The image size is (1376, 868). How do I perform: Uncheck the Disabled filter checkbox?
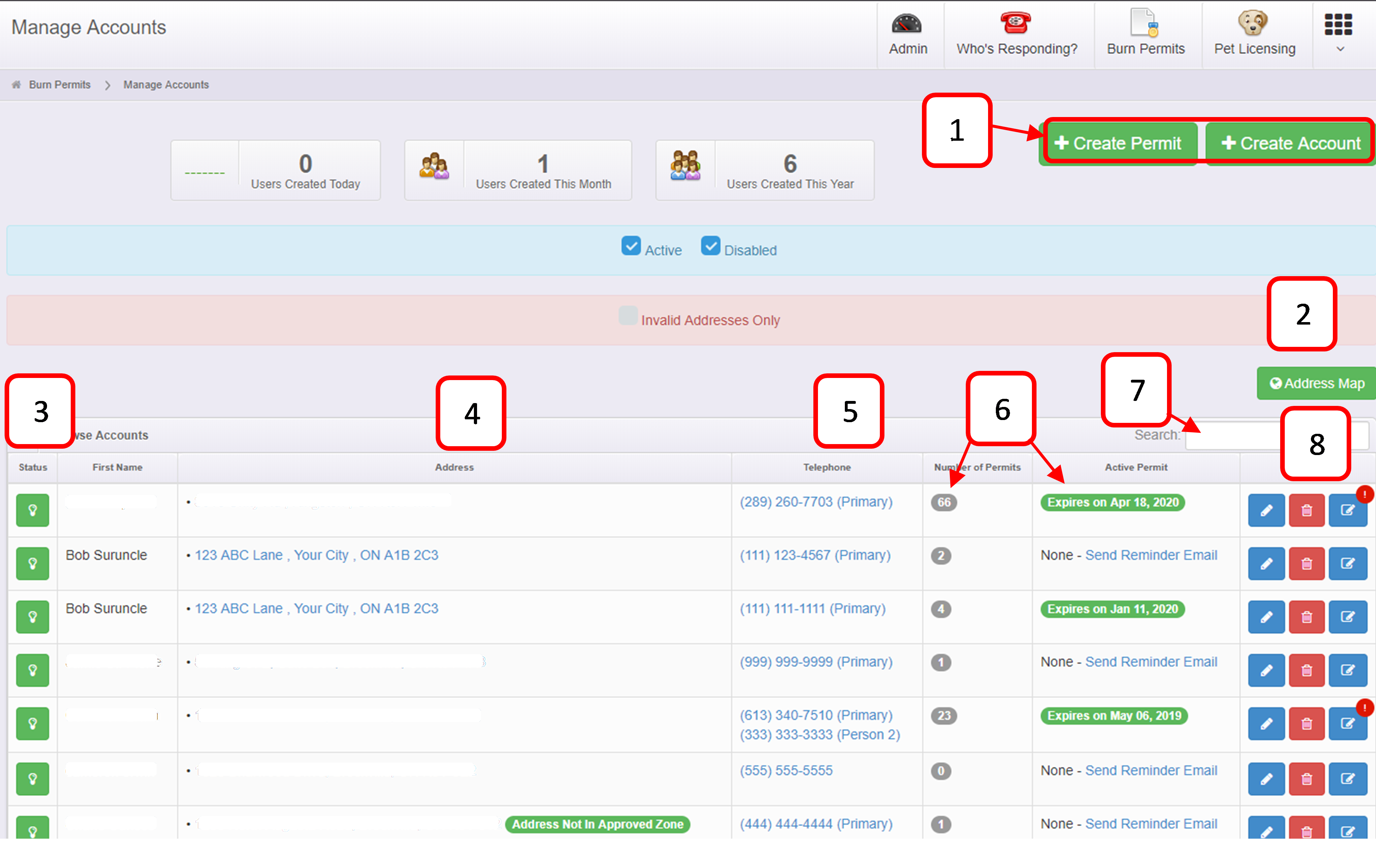click(x=710, y=246)
